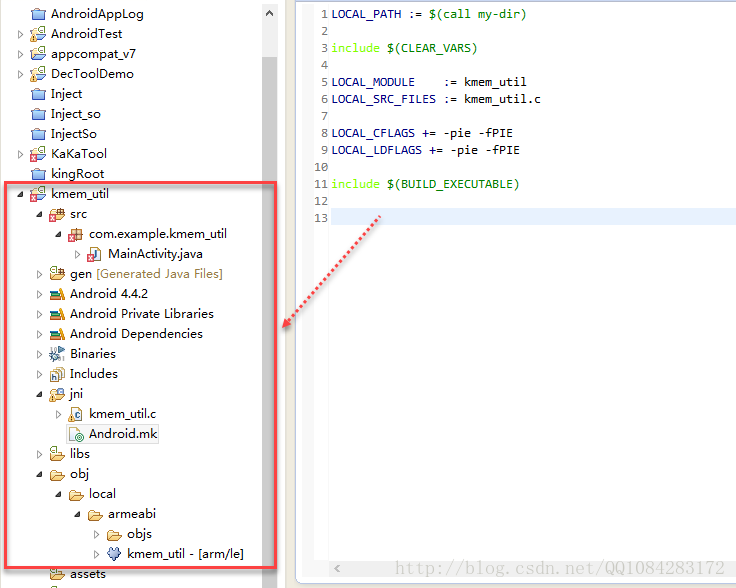Collapse the obj folder
This screenshot has width=736, height=588.
coord(39,474)
